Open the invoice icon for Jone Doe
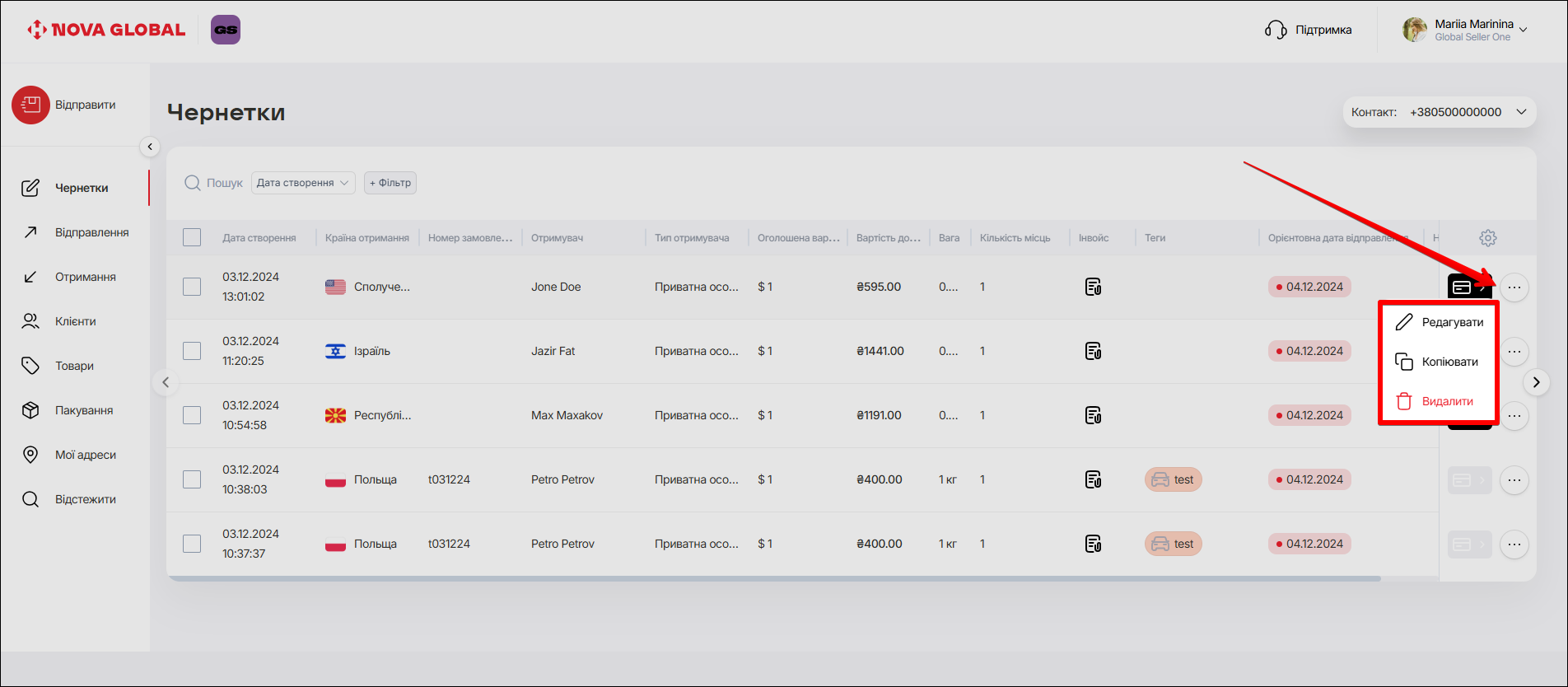This screenshot has height=687, width=1568. pyautogui.click(x=1093, y=287)
